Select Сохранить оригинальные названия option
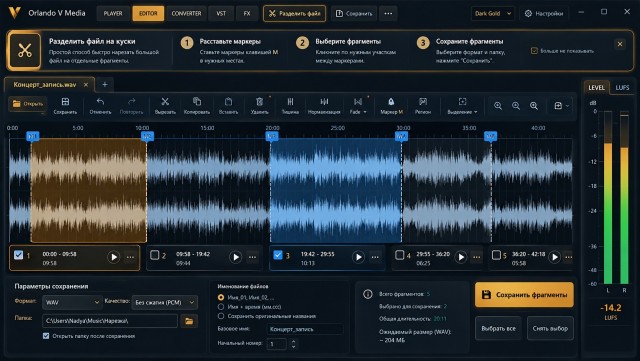Screen dimensions: 640x361 [x=221, y=316]
